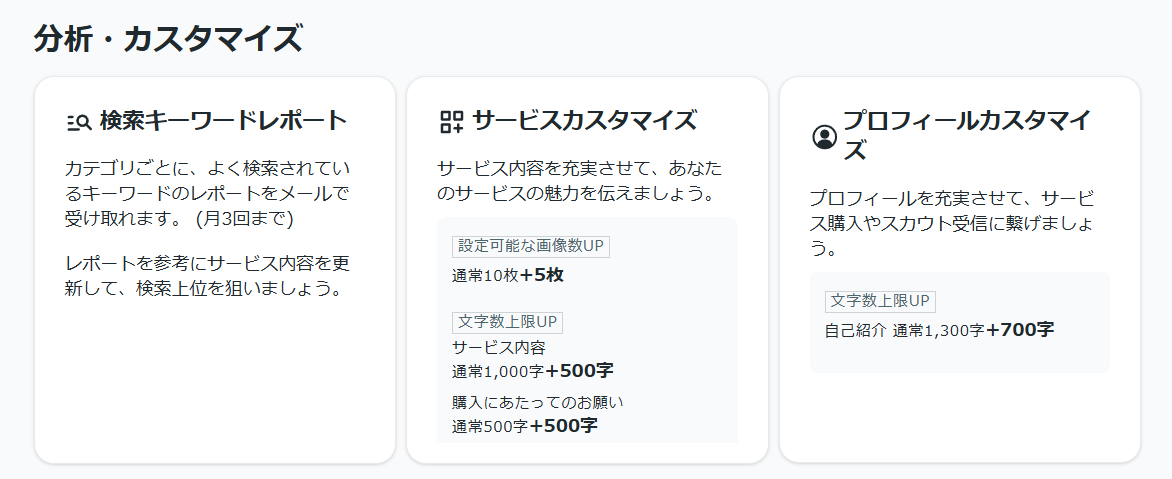Click the +5枚 image count bonus text

tap(542, 275)
